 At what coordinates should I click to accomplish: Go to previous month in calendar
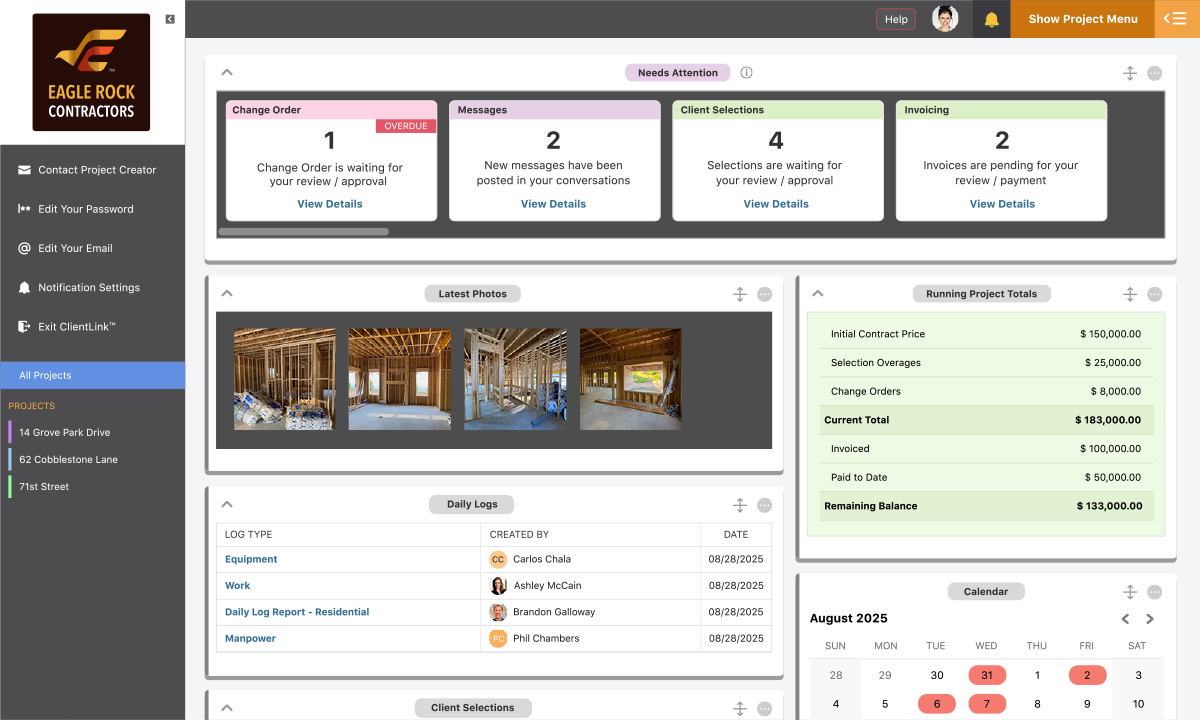[1125, 619]
